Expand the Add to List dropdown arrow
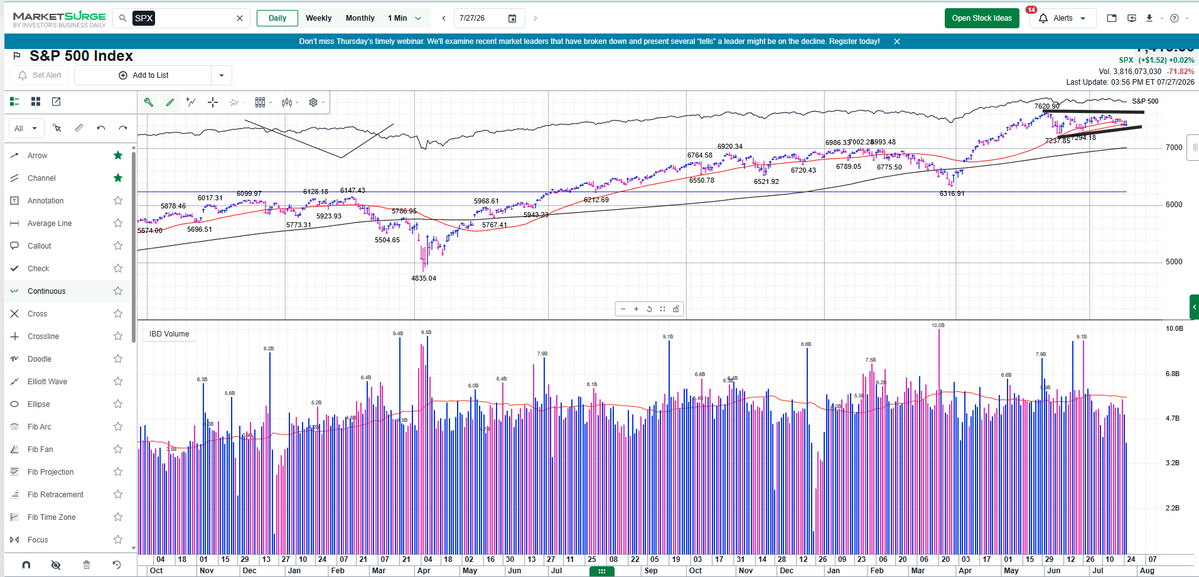 (x=222, y=75)
